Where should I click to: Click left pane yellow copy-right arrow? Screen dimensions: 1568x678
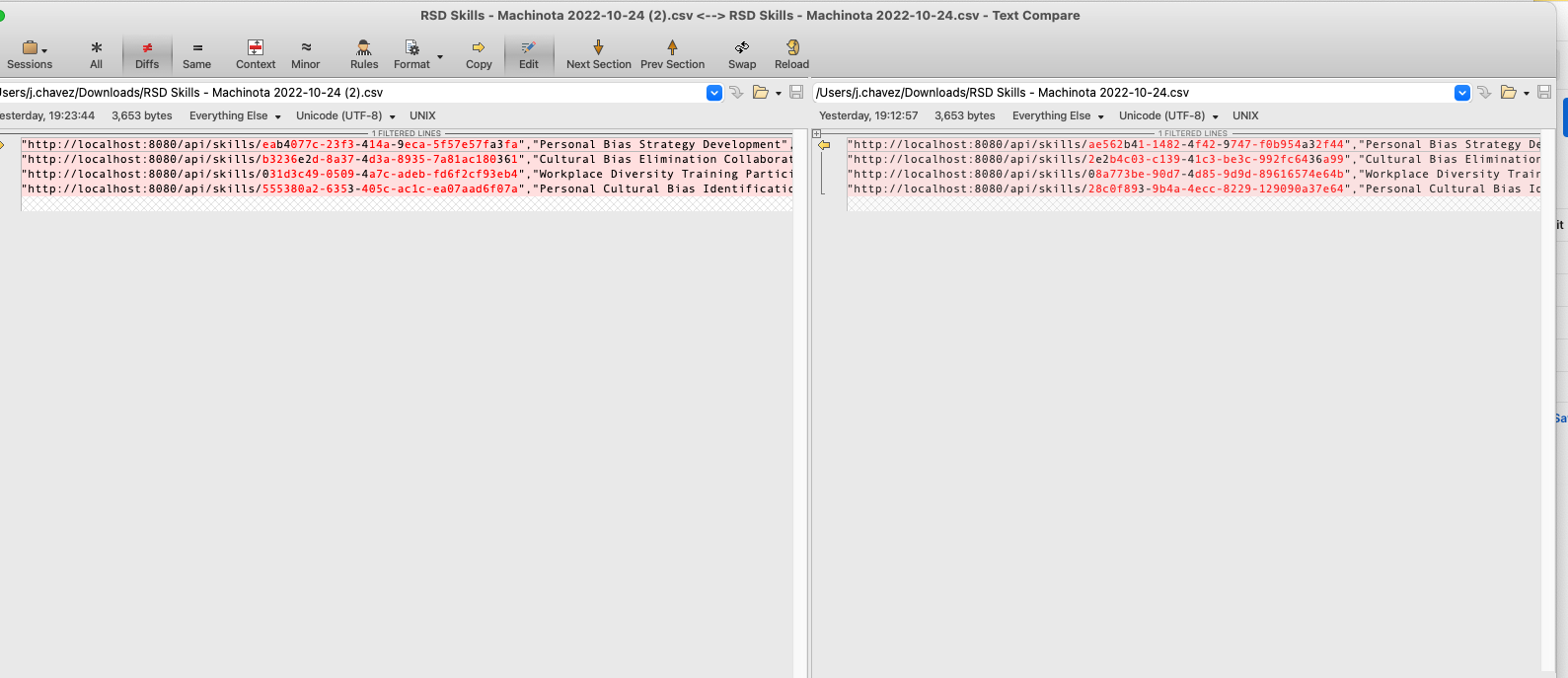pyautogui.click(x=3, y=145)
